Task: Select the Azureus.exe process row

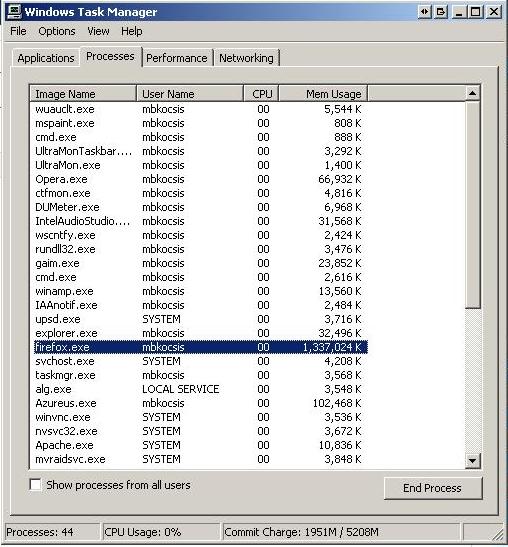Action: click(x=201, y=403)
